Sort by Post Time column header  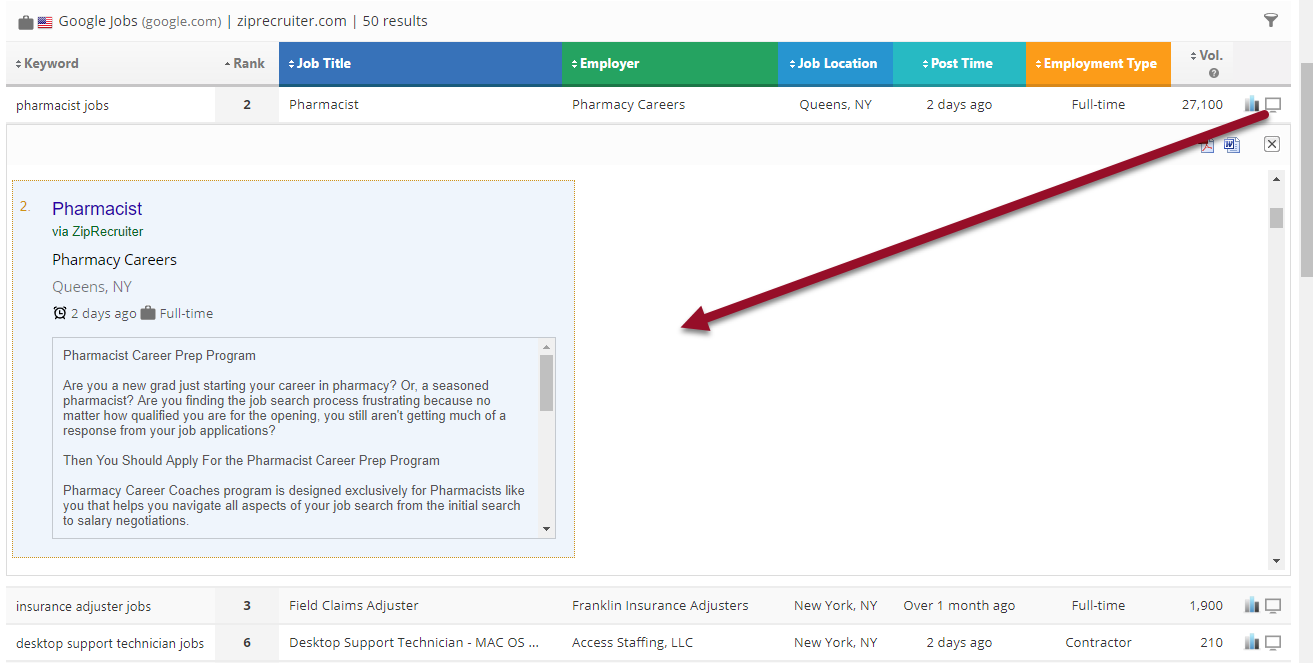coord(959,63)
